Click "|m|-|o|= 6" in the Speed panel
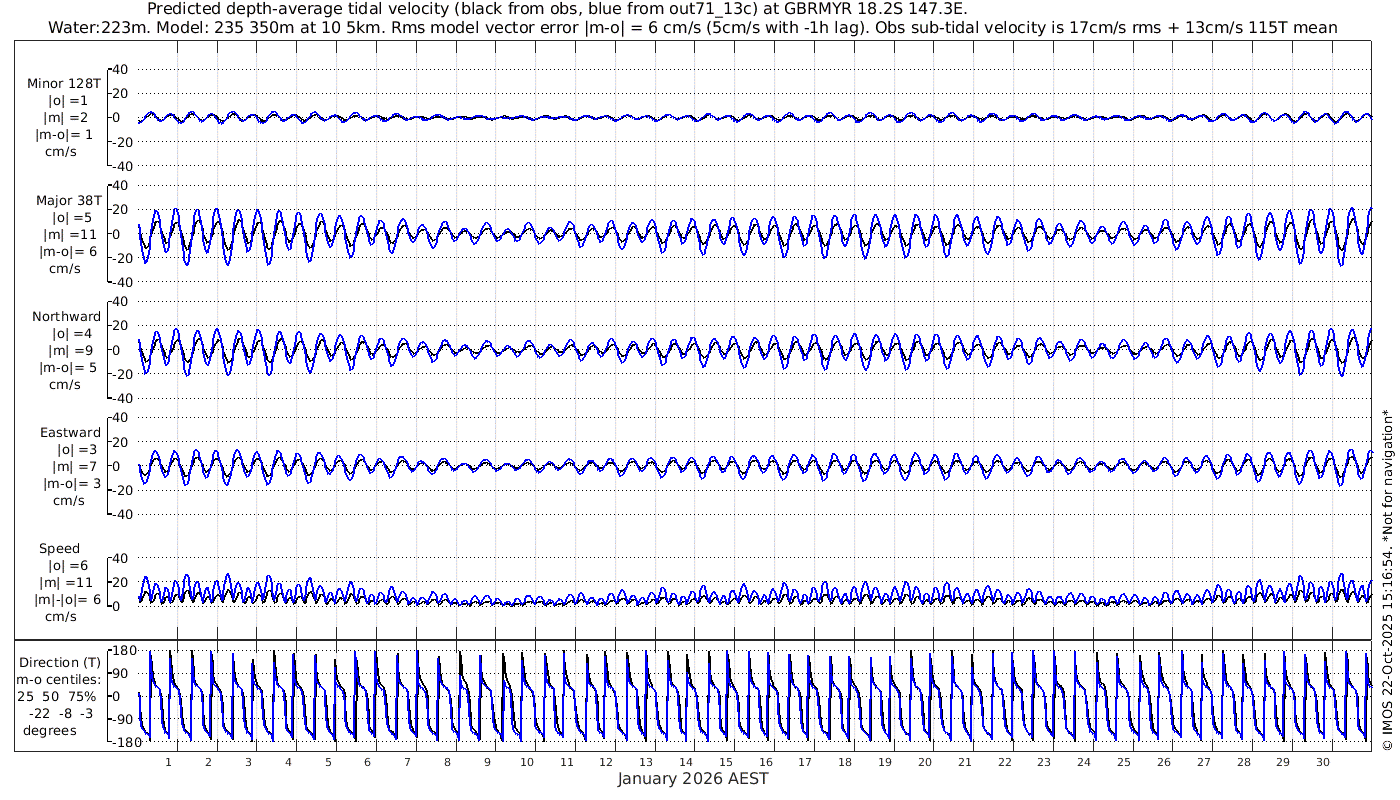The width and height of the screenshot is (1400, 800). (68, 600)
